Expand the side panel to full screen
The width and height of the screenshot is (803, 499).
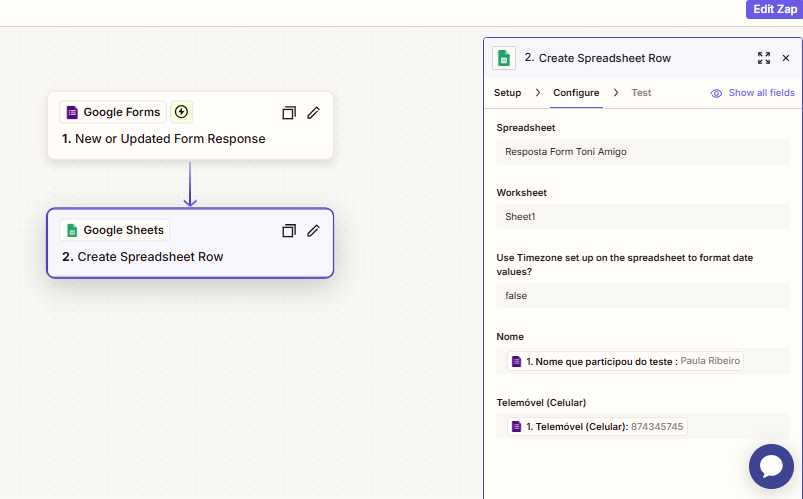coord(764,58)
